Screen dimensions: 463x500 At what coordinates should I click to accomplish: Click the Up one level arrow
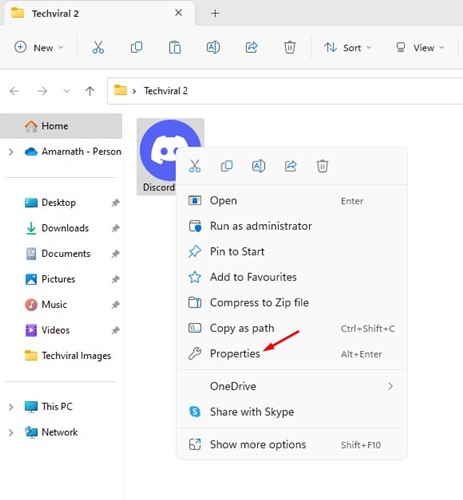click(90, 91)
